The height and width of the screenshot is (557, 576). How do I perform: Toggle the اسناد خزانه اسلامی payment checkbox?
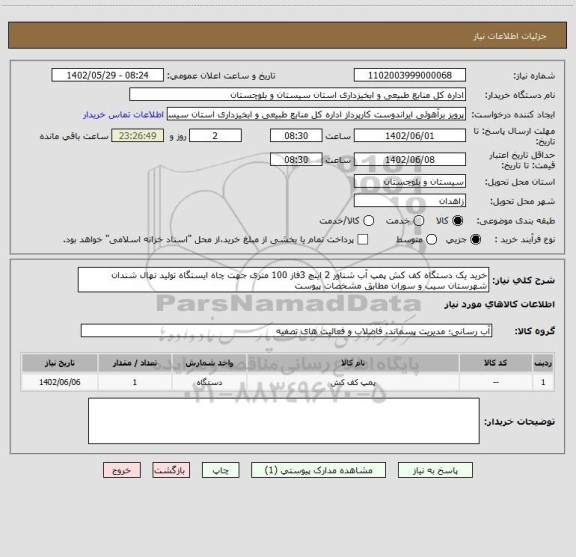[x=363, y=240]
